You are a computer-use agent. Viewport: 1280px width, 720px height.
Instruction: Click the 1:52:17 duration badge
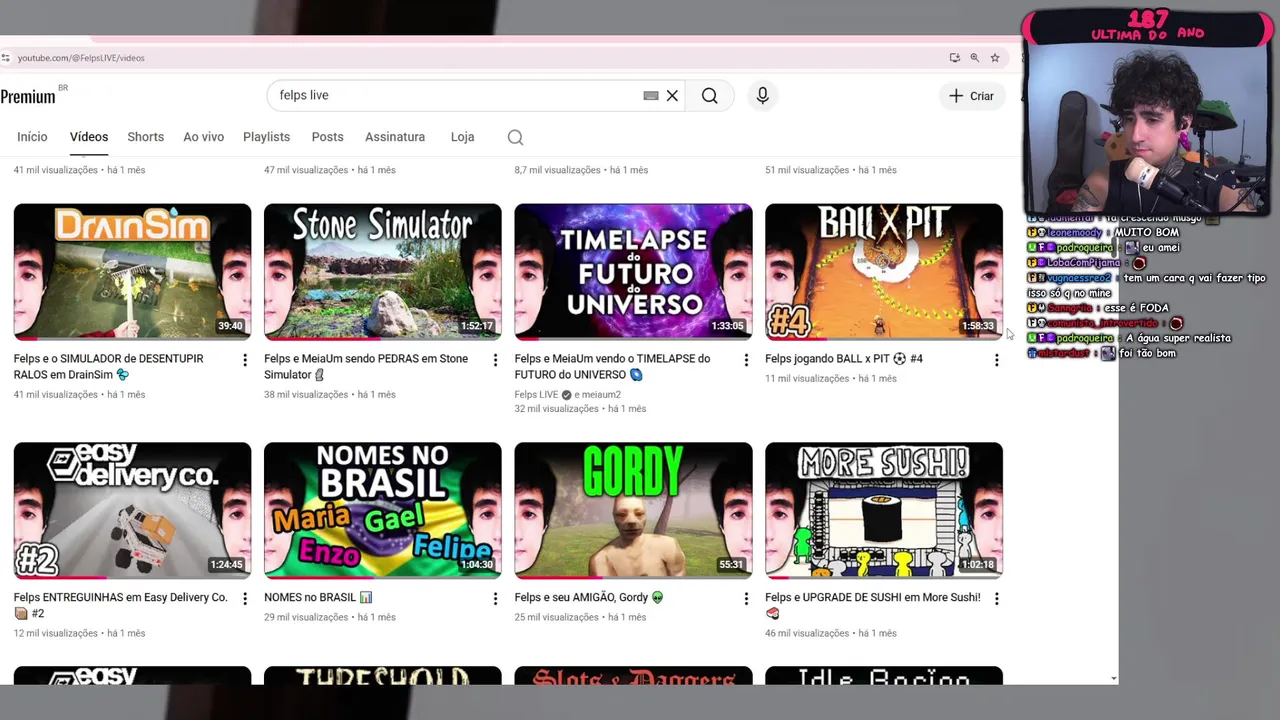(477, 326)
